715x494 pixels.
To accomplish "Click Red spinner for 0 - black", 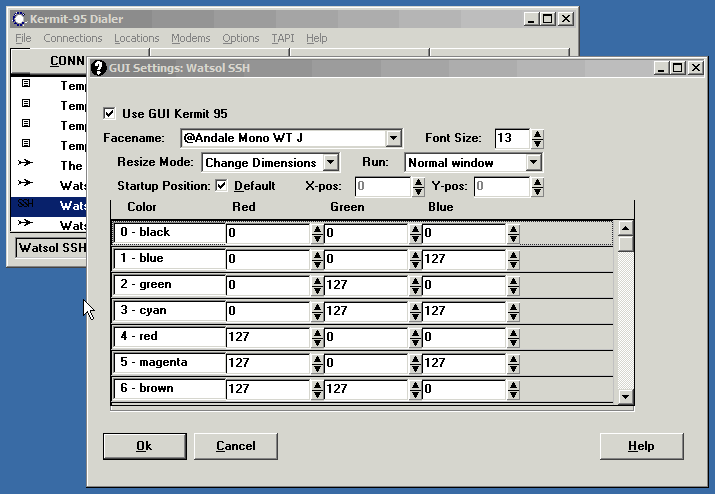I will (x=317, y=234).
